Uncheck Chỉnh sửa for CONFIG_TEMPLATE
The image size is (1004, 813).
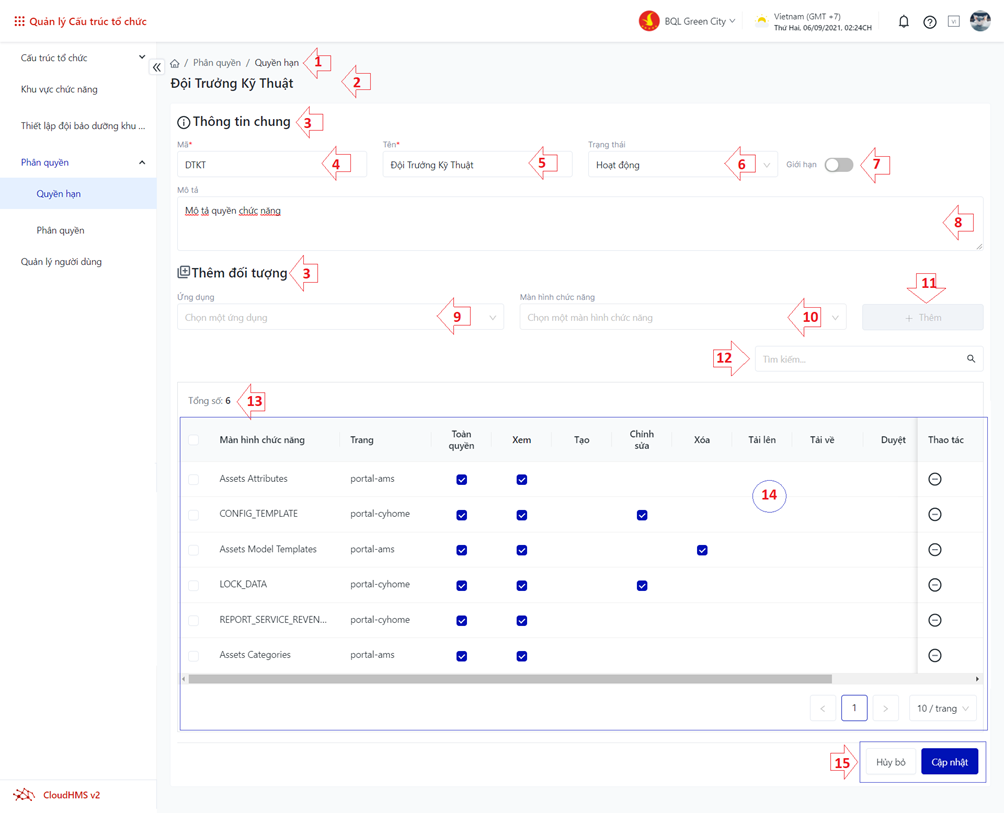(x=642, y=515)
